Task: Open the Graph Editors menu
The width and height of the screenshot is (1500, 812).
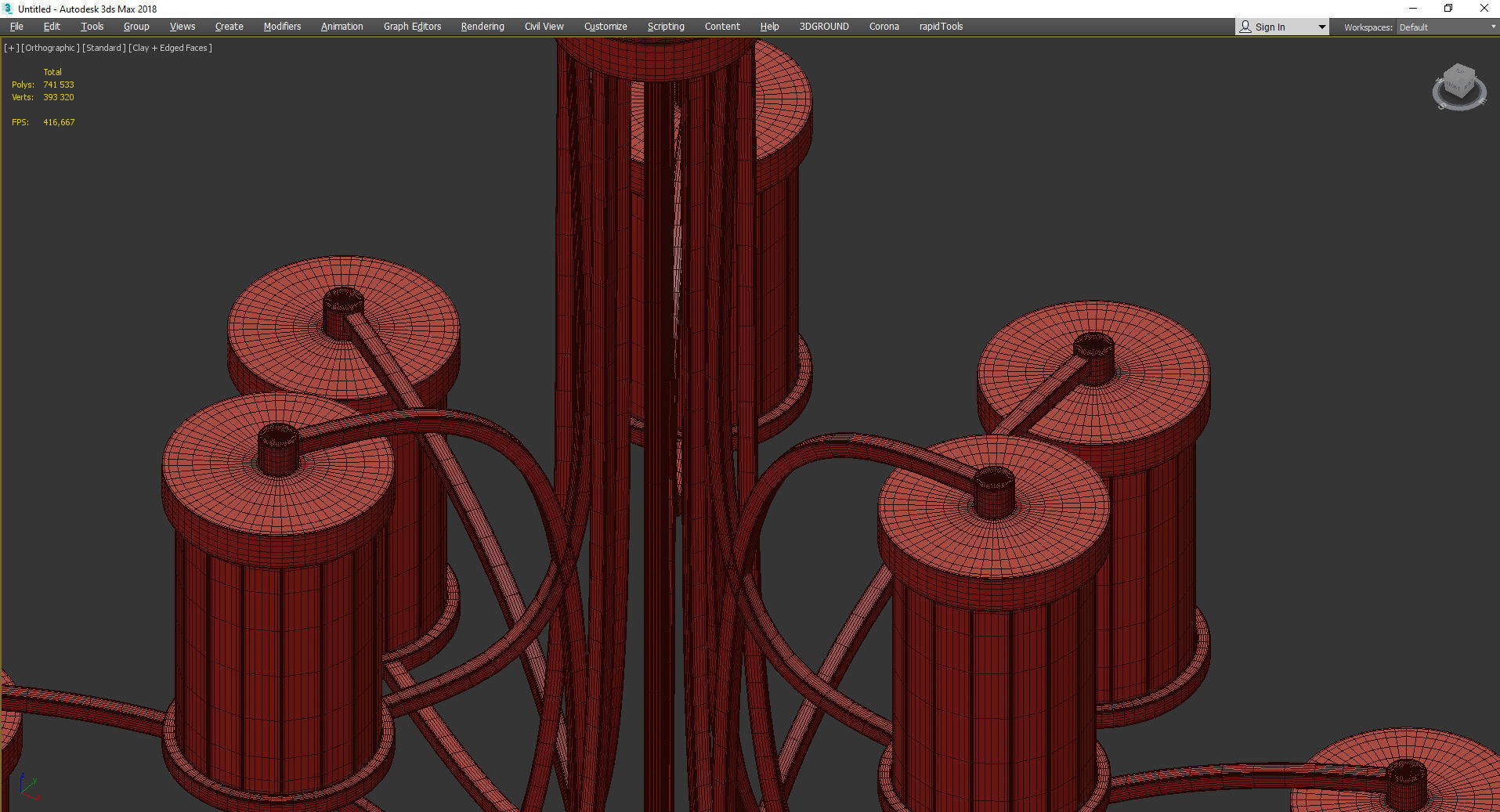Action: tap(412, 27)
